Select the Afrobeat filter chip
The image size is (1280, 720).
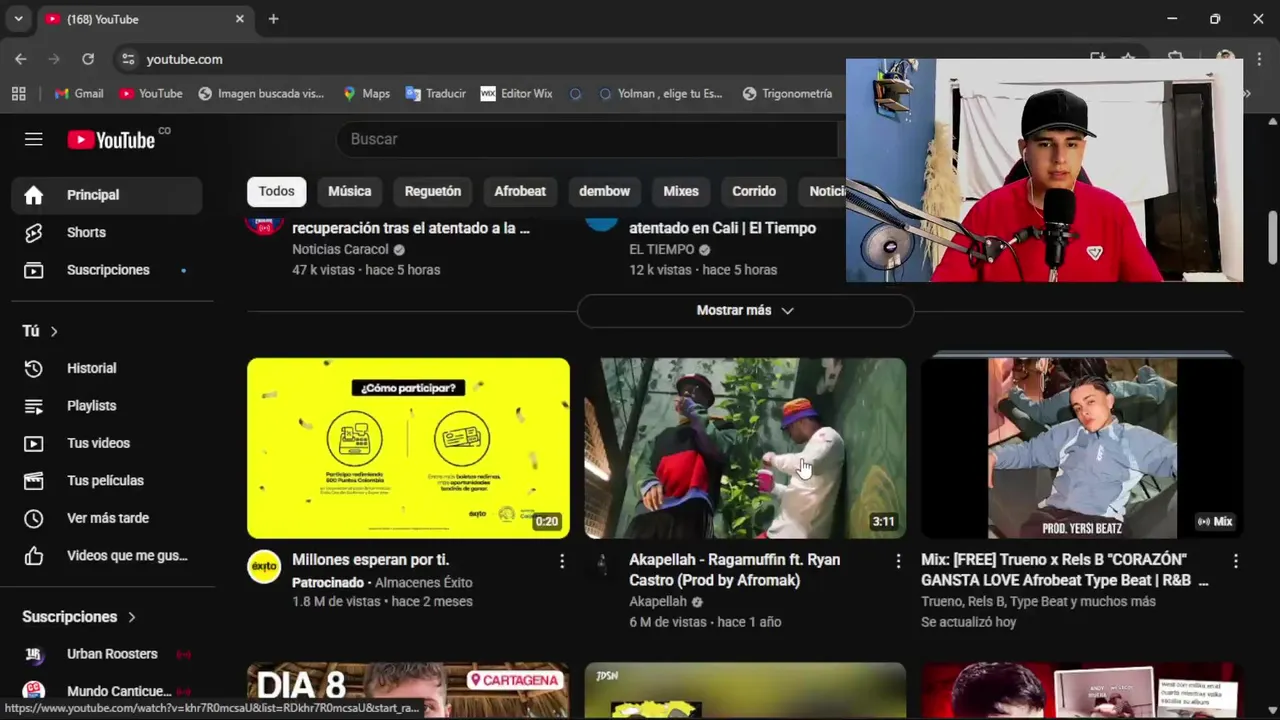click(x=520, y=191)
